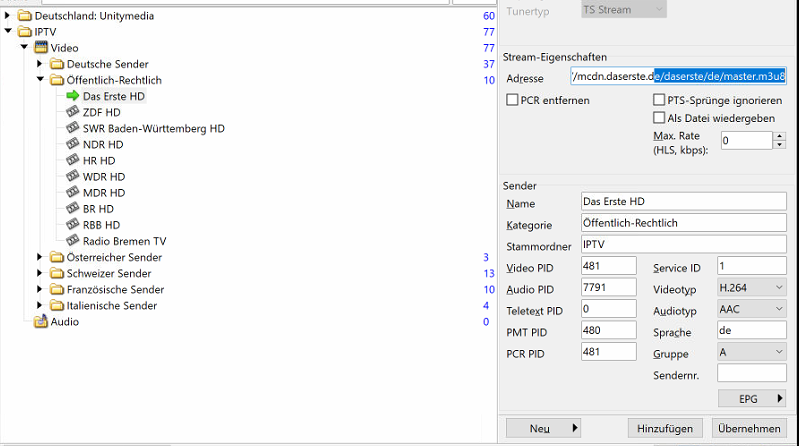Click the green arrow icon beside Das Erste HD

(73, 96)
